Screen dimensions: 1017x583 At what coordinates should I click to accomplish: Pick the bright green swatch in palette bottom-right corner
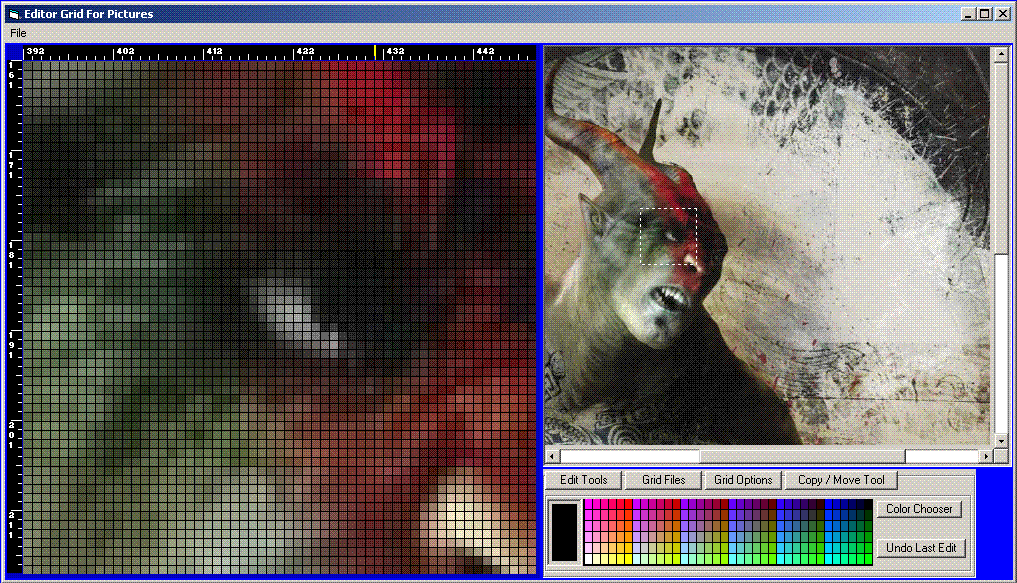pyautogui.click(x=866, y=558)
